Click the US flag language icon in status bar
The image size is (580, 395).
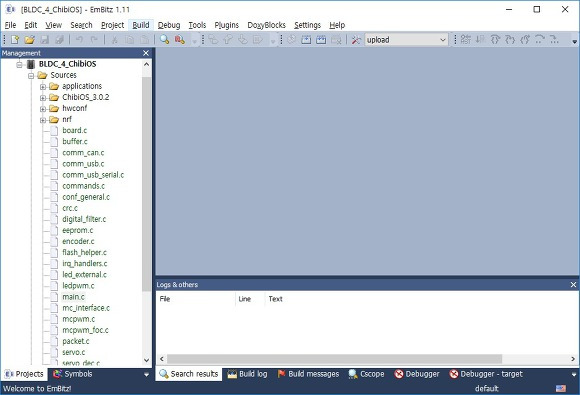(561, 388)
